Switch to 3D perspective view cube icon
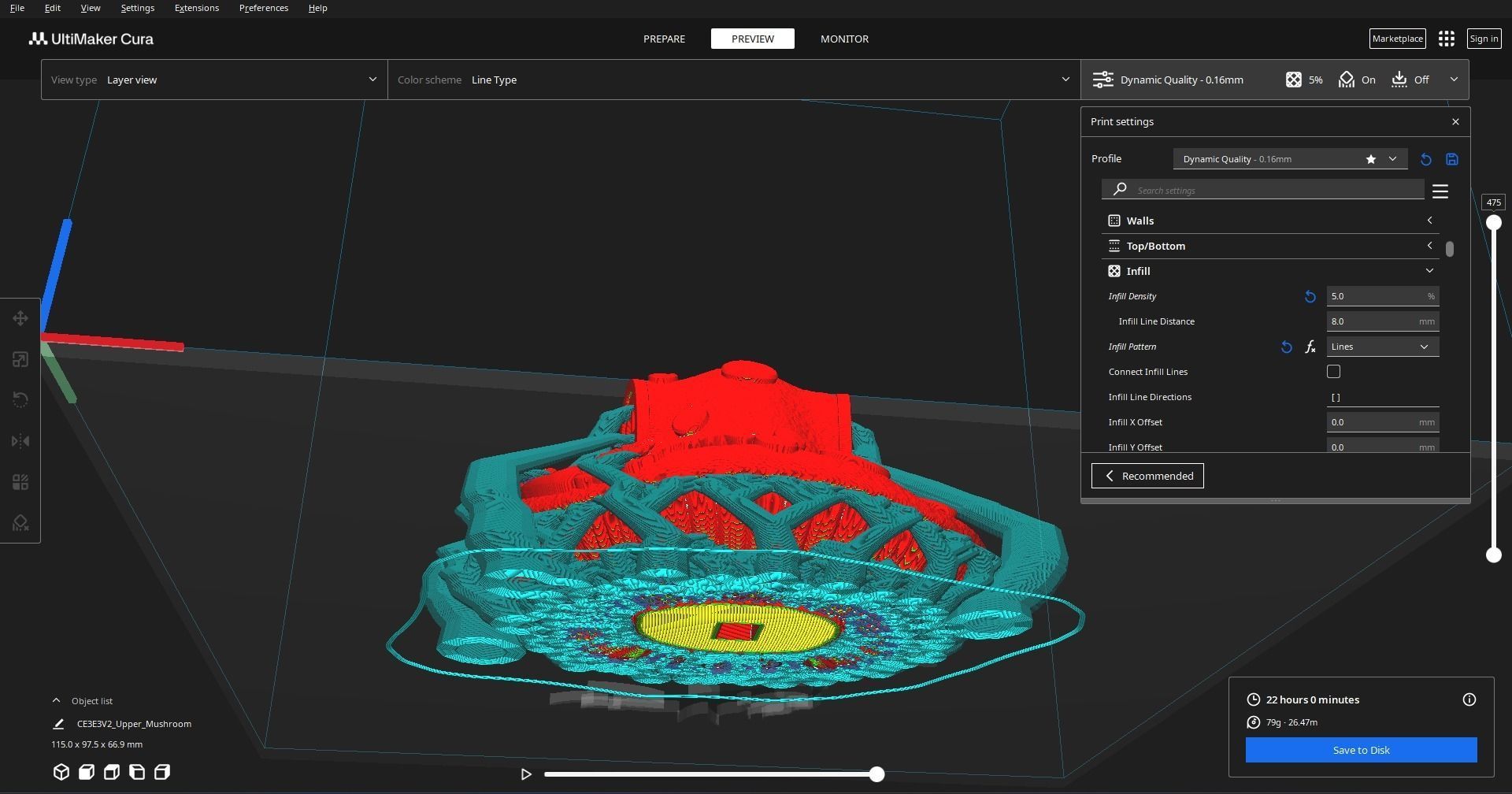The height and width of the screenshot is (794, 1512). (61, 772)
